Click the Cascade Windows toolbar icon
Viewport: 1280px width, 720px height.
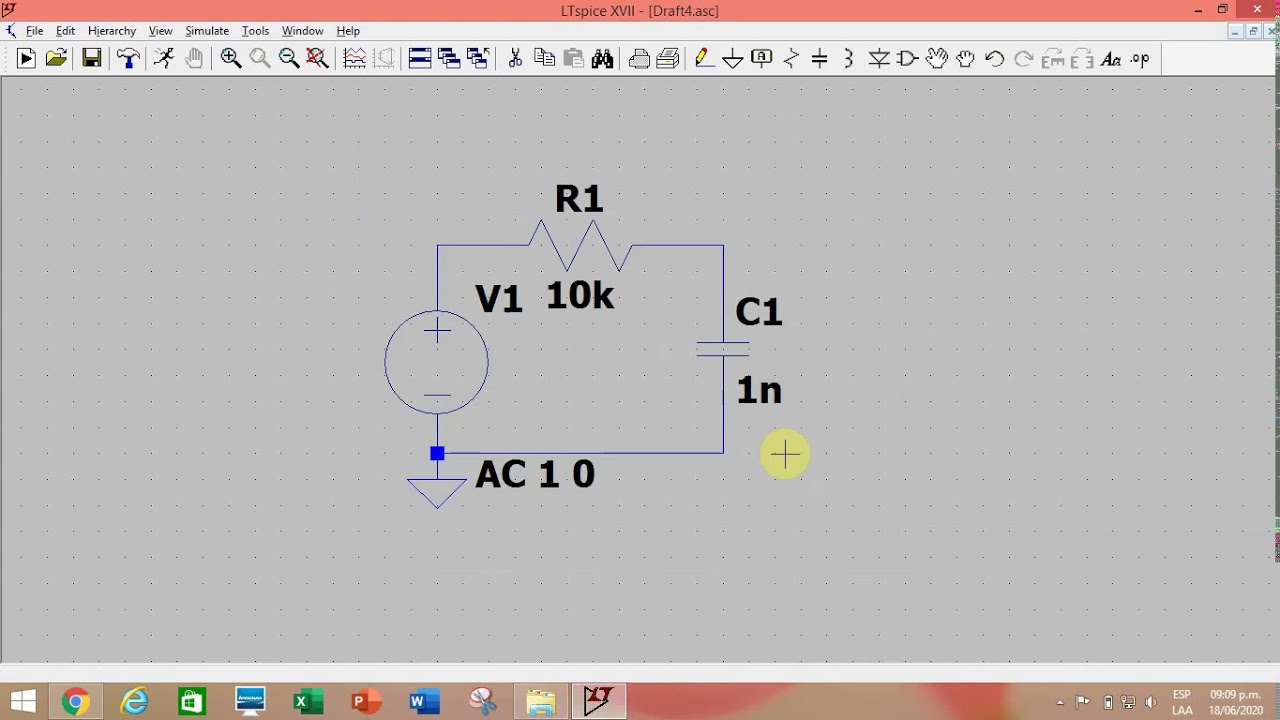[x=449, y=59]
